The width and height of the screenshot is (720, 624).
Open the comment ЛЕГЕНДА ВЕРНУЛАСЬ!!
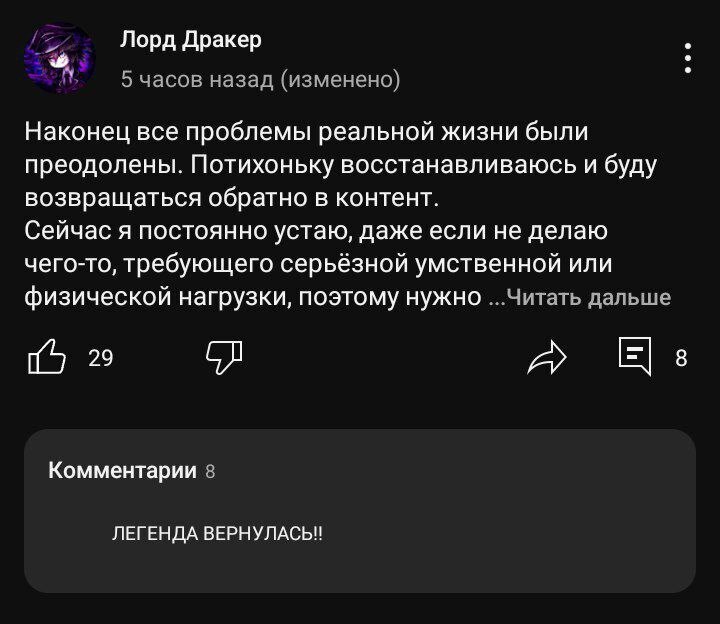(217, 533)
